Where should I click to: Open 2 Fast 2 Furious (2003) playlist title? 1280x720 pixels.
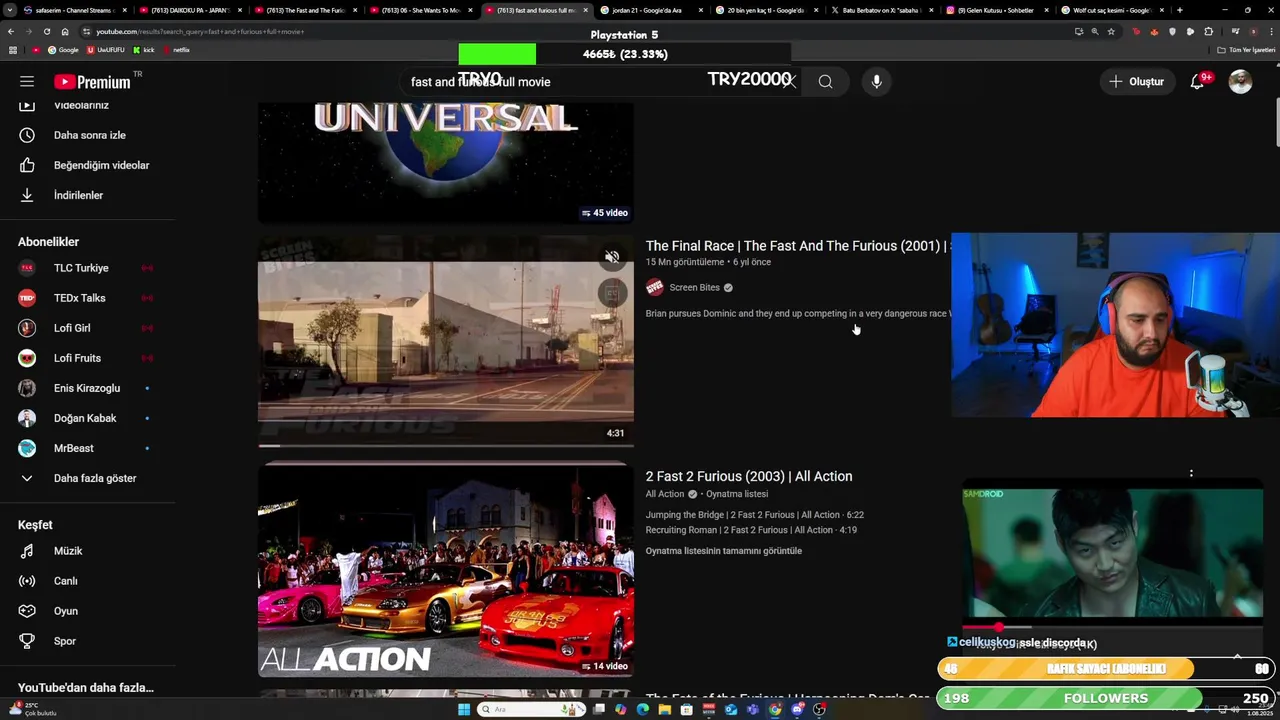749,476
